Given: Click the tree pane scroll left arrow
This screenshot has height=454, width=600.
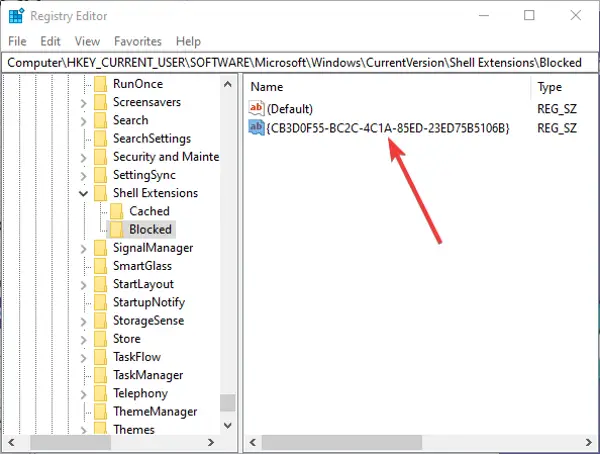Looking at the screenshot, I should (11, 442).
